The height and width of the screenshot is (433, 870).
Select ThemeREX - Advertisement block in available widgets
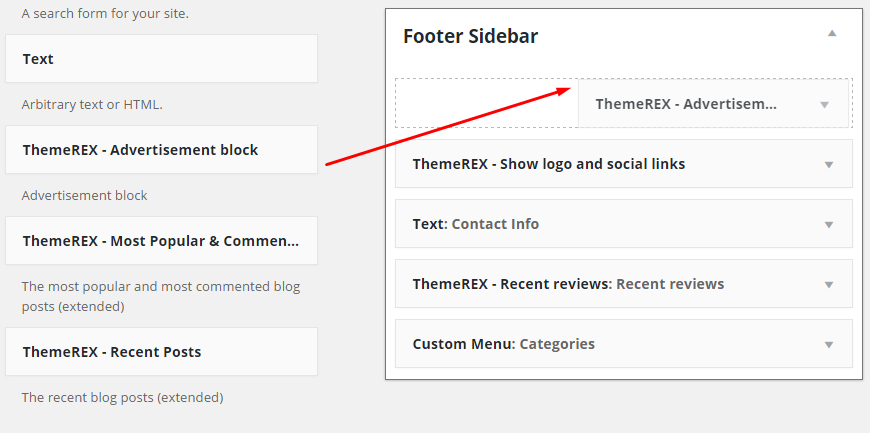(160, 150)
